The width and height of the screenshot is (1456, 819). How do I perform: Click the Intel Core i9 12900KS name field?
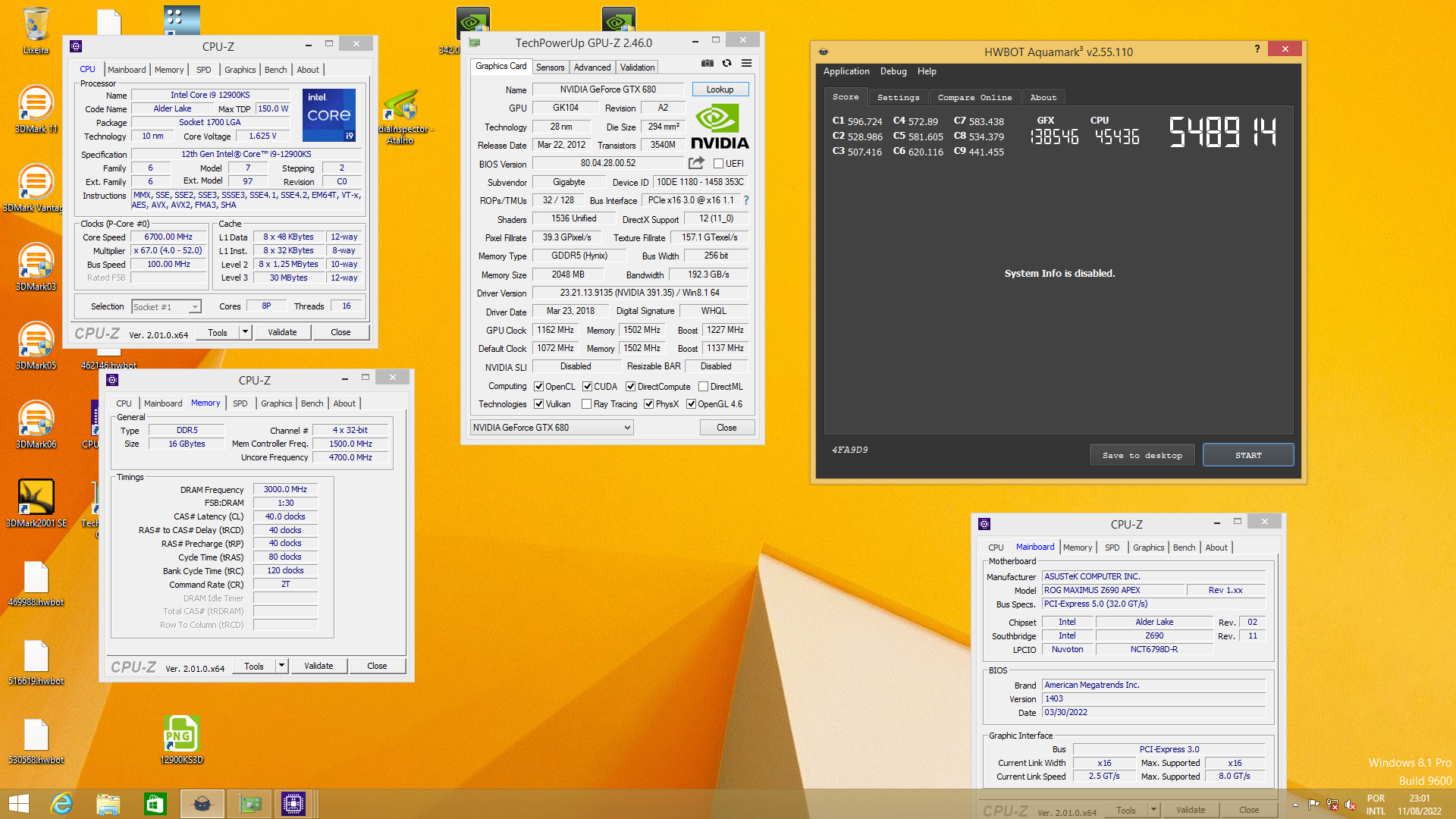[210, 95]
